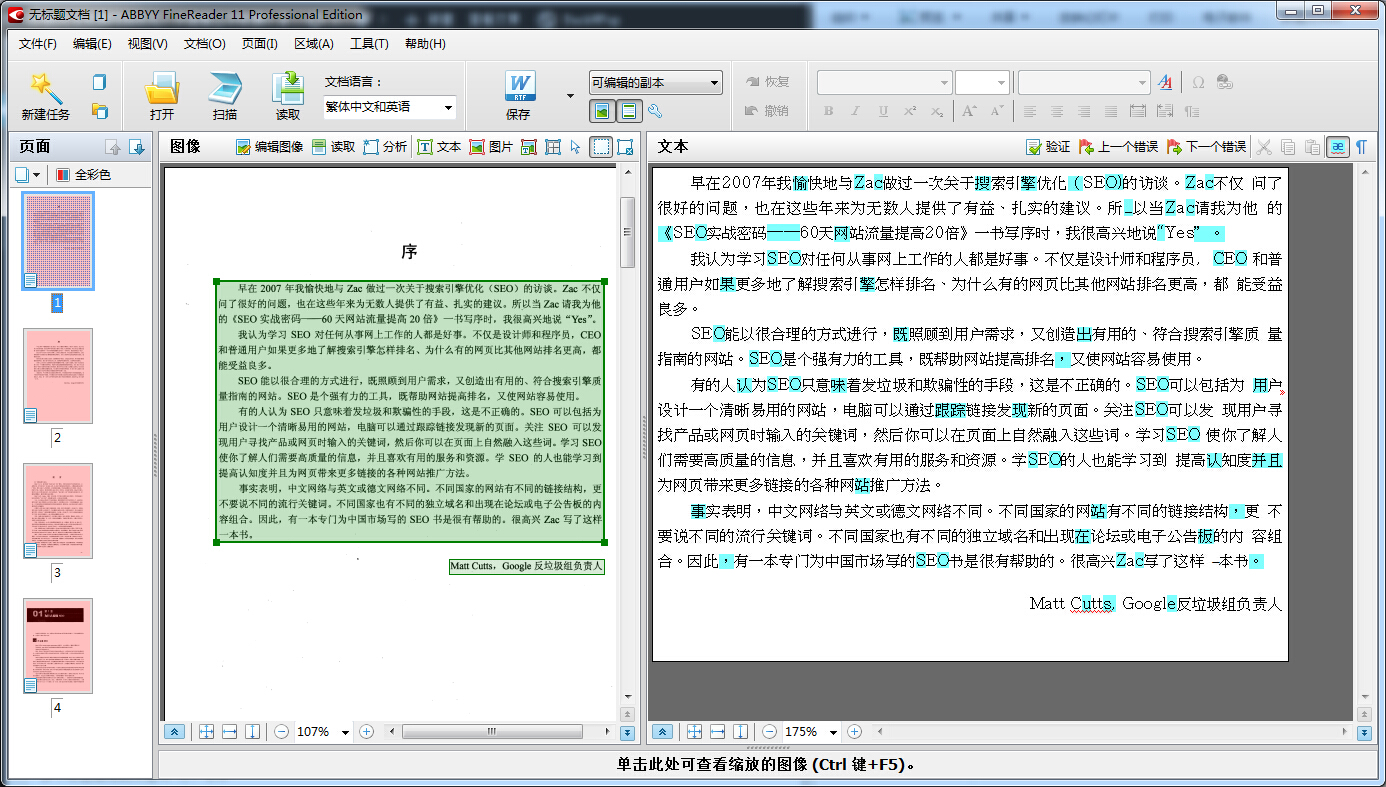Toggle the Text pane collapse double-arrow button
This screenshot has height=787, width=1386.
pos(662,732)
